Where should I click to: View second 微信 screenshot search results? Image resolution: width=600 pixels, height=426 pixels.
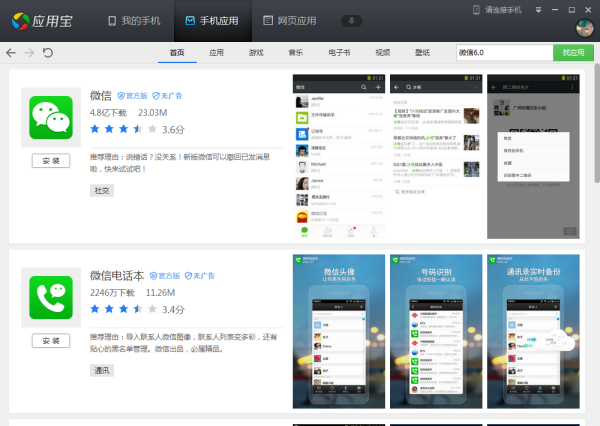pos(436,157)
